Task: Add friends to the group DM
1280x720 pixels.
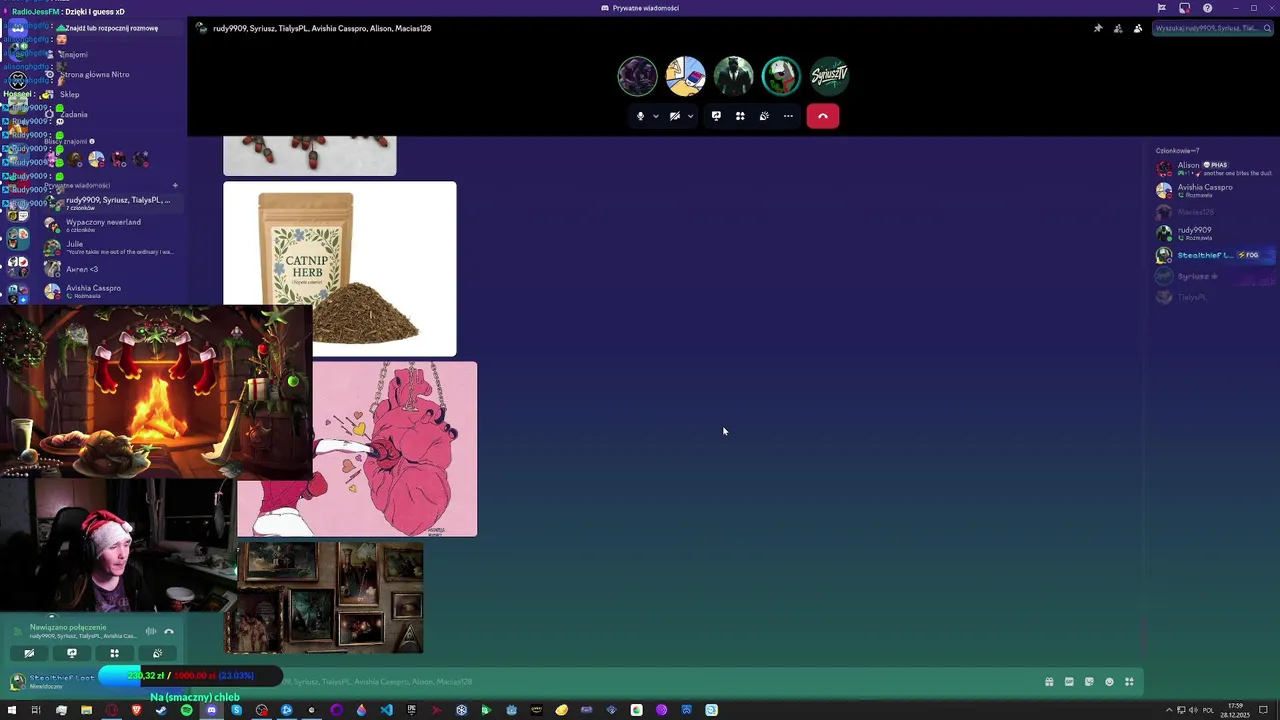Action: coord(1118,28)
